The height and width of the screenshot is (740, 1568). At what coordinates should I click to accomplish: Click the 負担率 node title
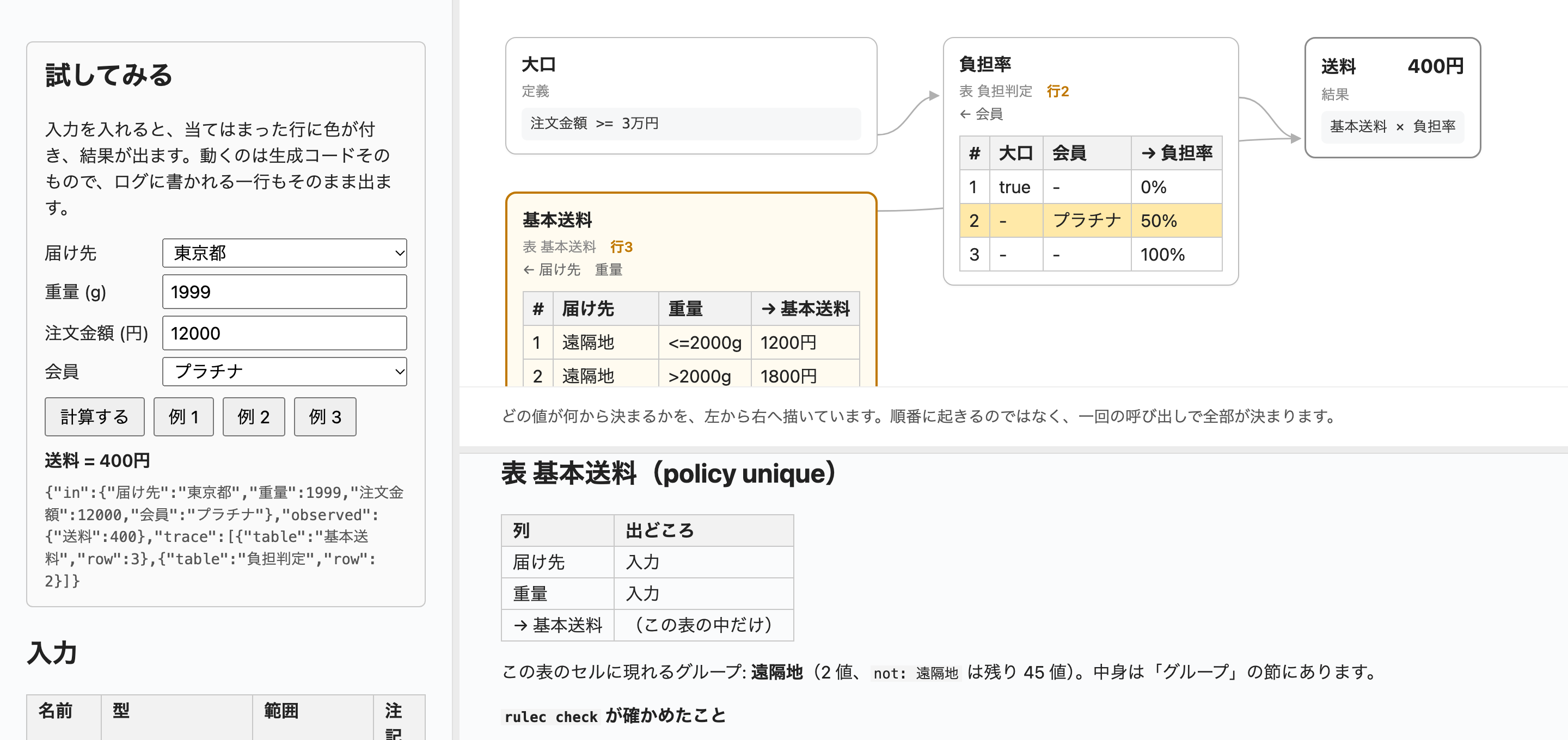(985, 65)
